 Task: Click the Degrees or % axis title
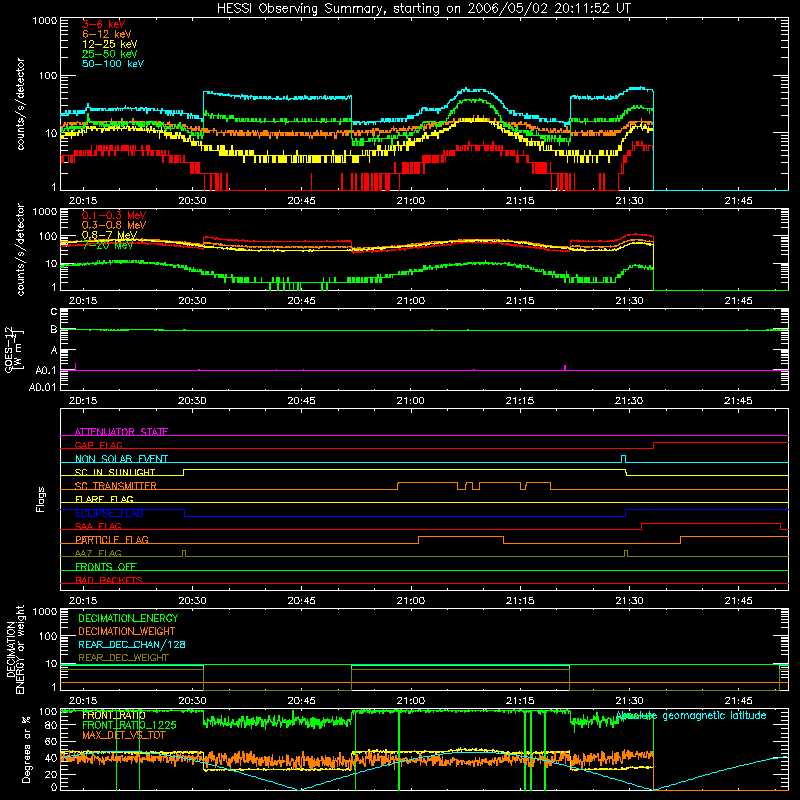(26, 749)
